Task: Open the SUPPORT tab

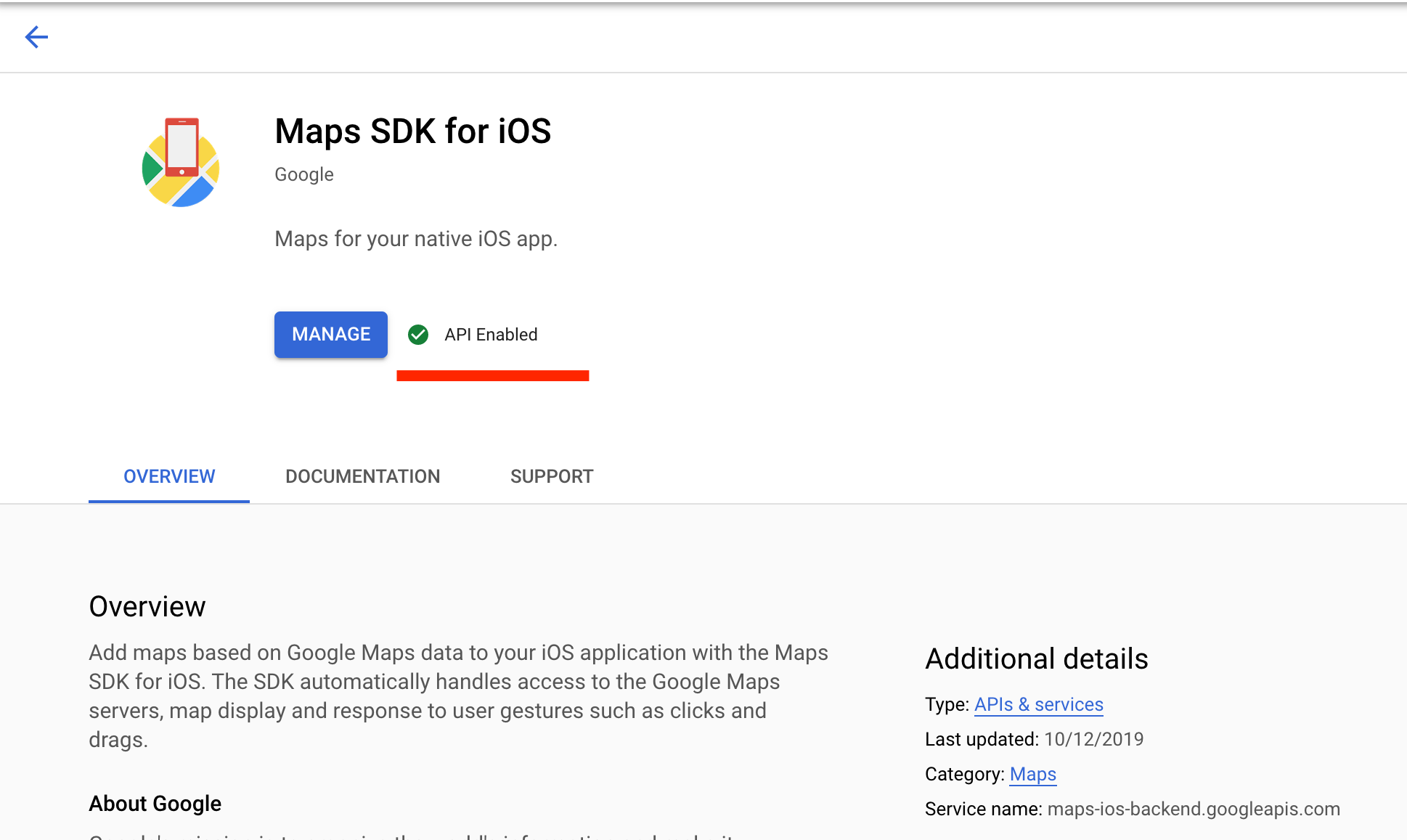Action: pyautogui.click(x=552, y=476)
